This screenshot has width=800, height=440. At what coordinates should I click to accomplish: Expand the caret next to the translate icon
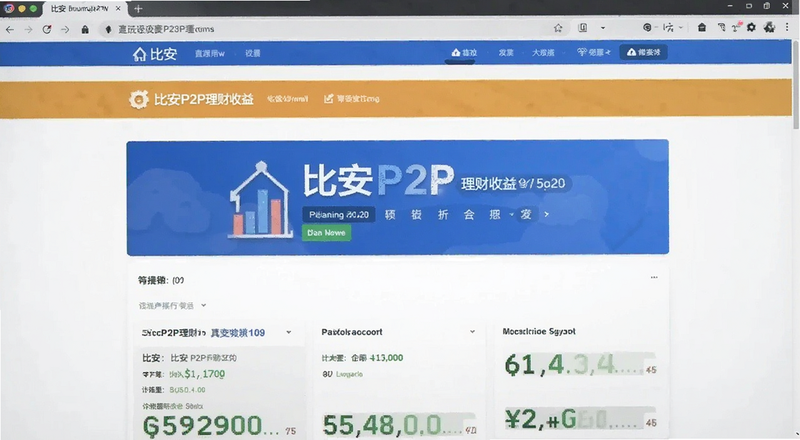pos(681,28)
